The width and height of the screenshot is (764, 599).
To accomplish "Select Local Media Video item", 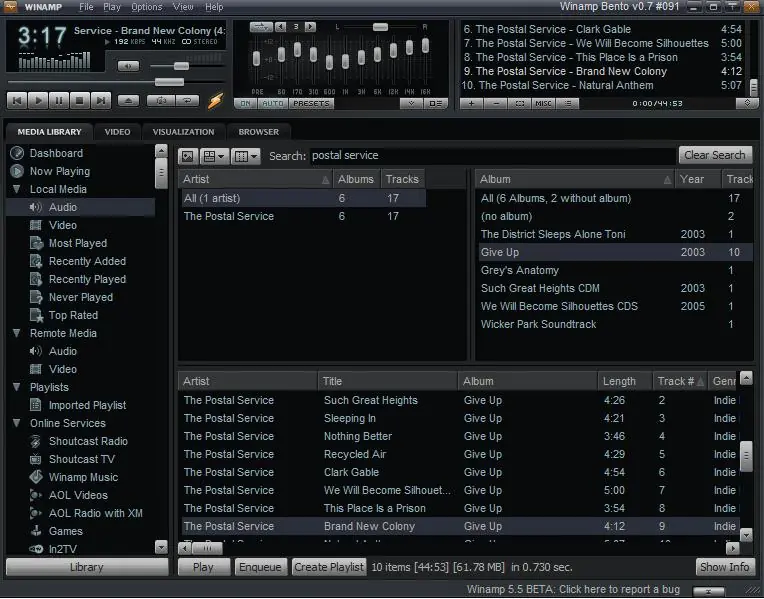I will click(62, 225).
